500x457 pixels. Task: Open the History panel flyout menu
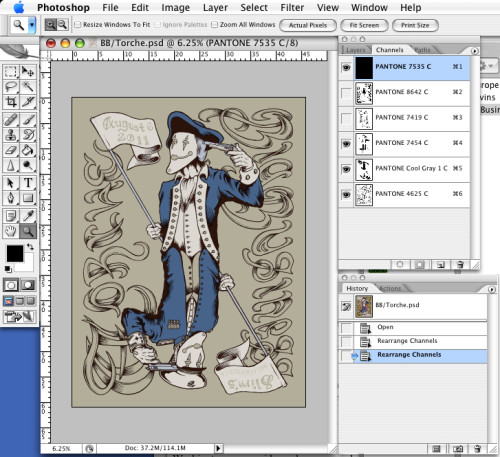click(x=492, y=289)
